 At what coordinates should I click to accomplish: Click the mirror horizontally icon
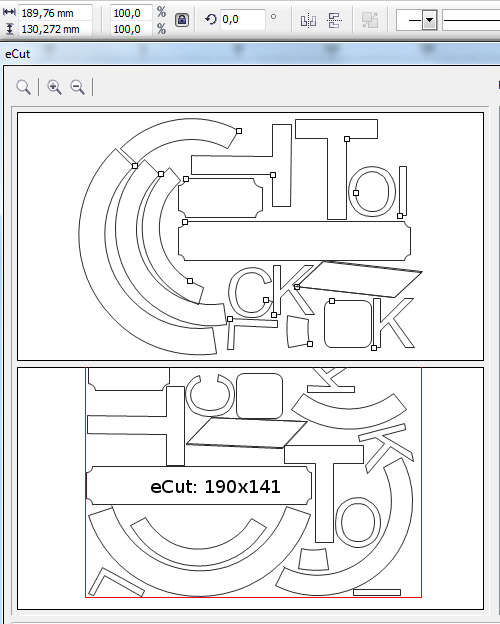pos(309,20)
